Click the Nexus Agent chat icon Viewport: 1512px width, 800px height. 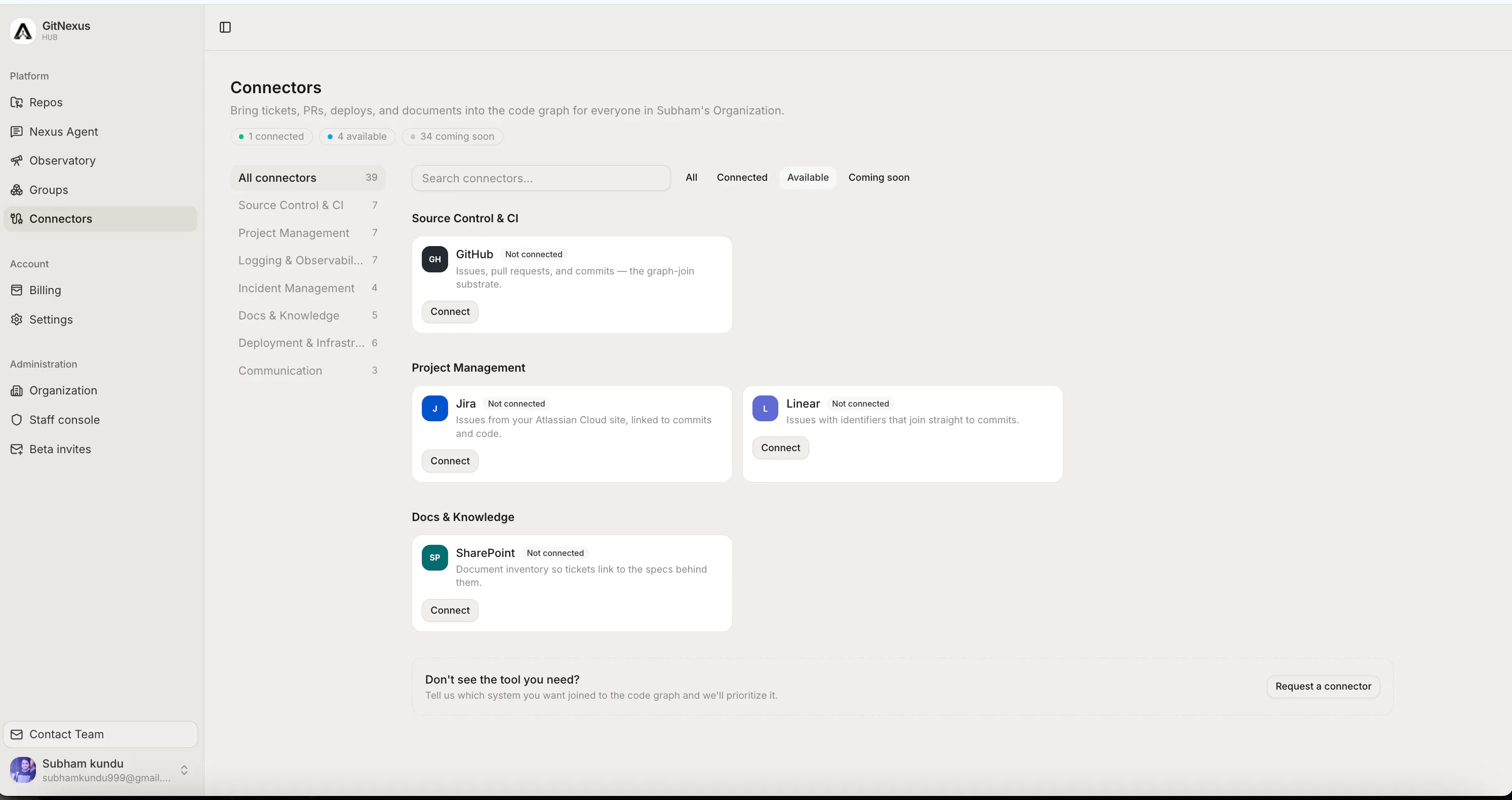point(16,132)
